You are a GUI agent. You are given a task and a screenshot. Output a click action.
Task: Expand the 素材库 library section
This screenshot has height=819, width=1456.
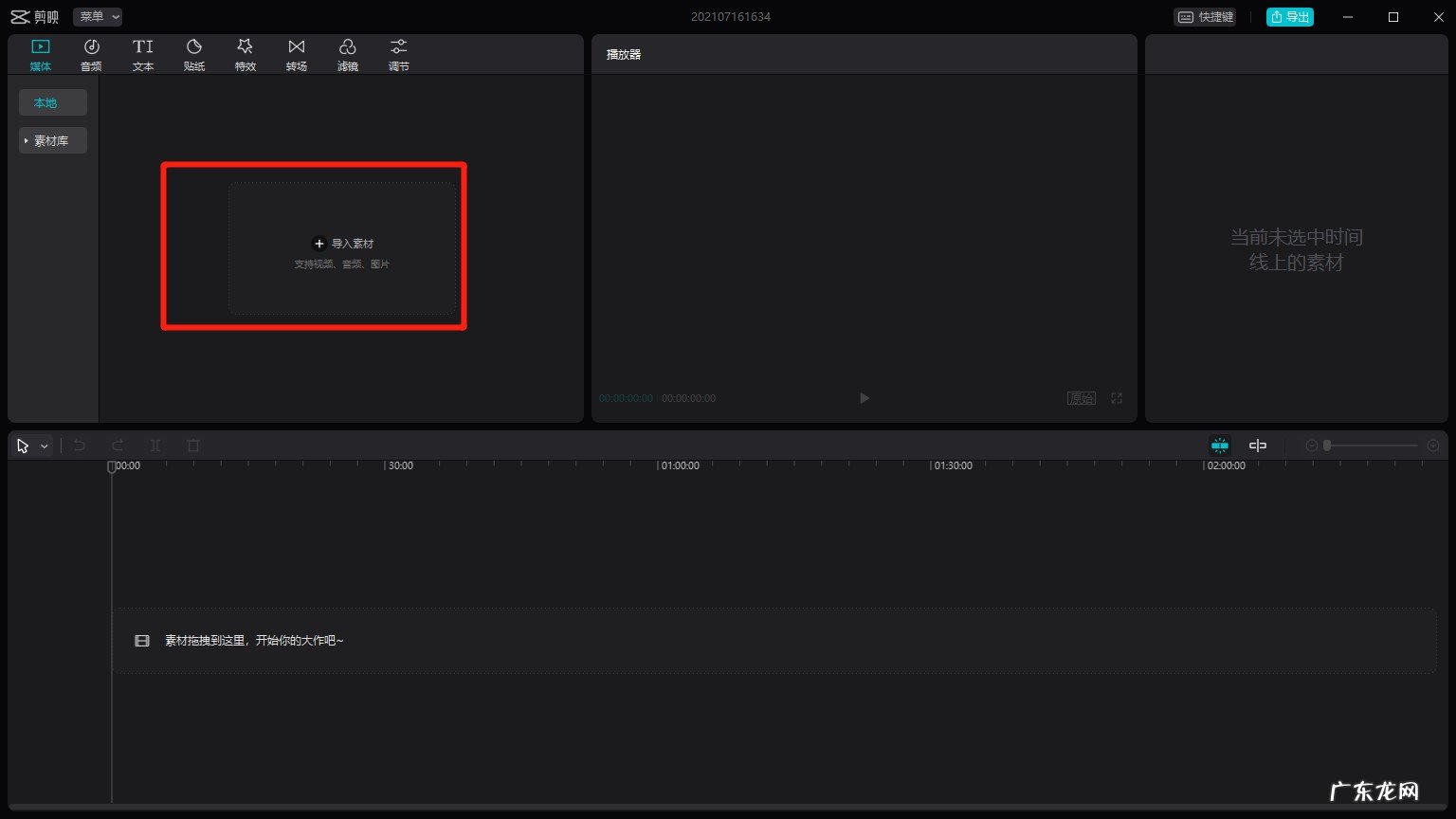click(52, 140)
